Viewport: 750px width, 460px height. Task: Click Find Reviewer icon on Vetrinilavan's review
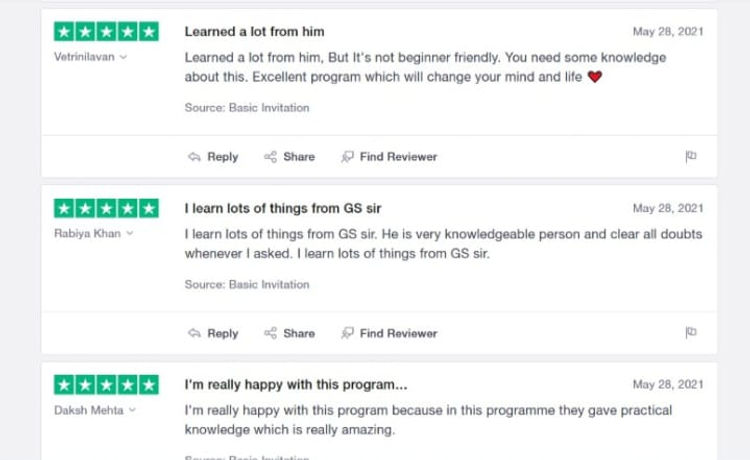pos(347,157)
